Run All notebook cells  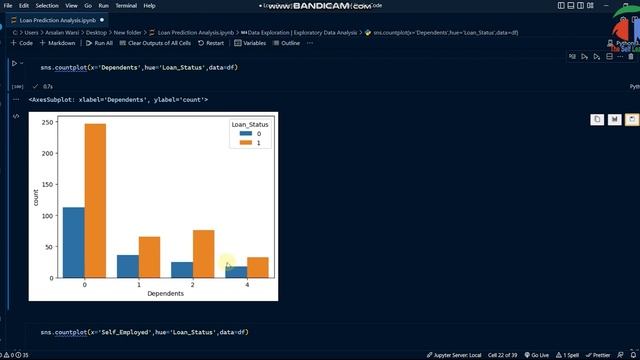coord(99,43)
